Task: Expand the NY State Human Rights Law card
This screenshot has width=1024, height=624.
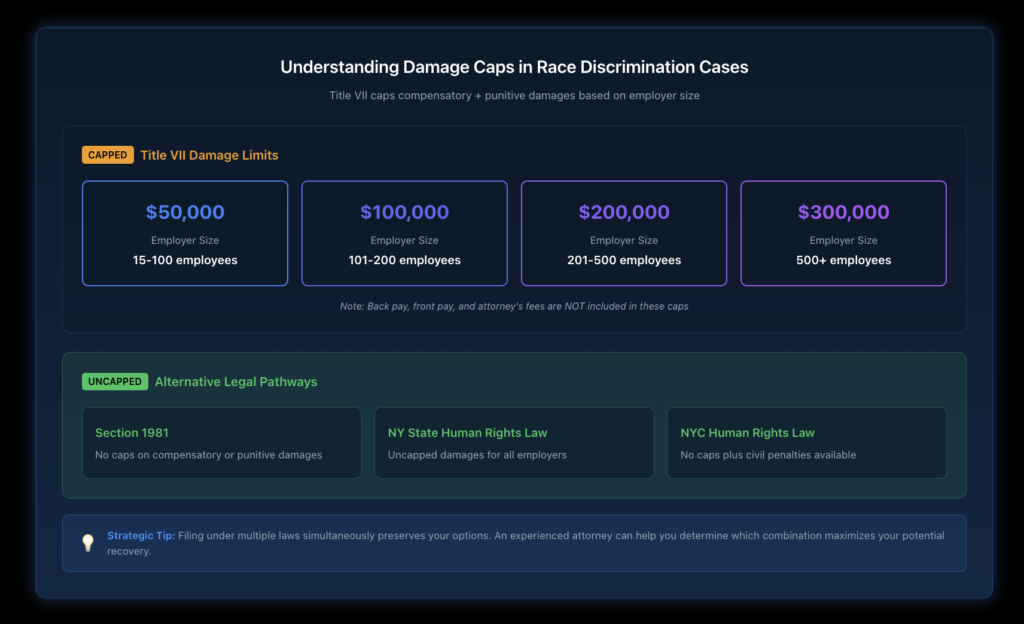Action: point(514,442)
